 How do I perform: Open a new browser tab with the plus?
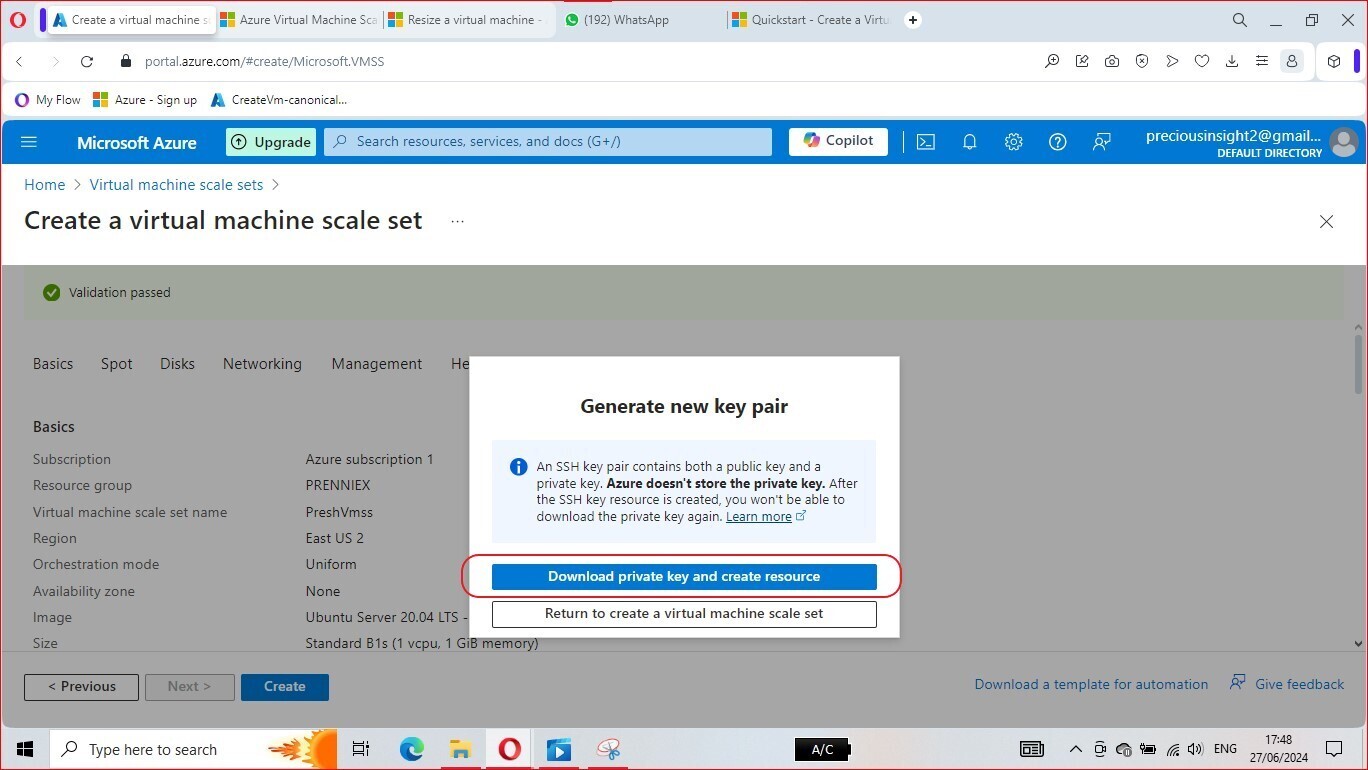pos(913,20)
